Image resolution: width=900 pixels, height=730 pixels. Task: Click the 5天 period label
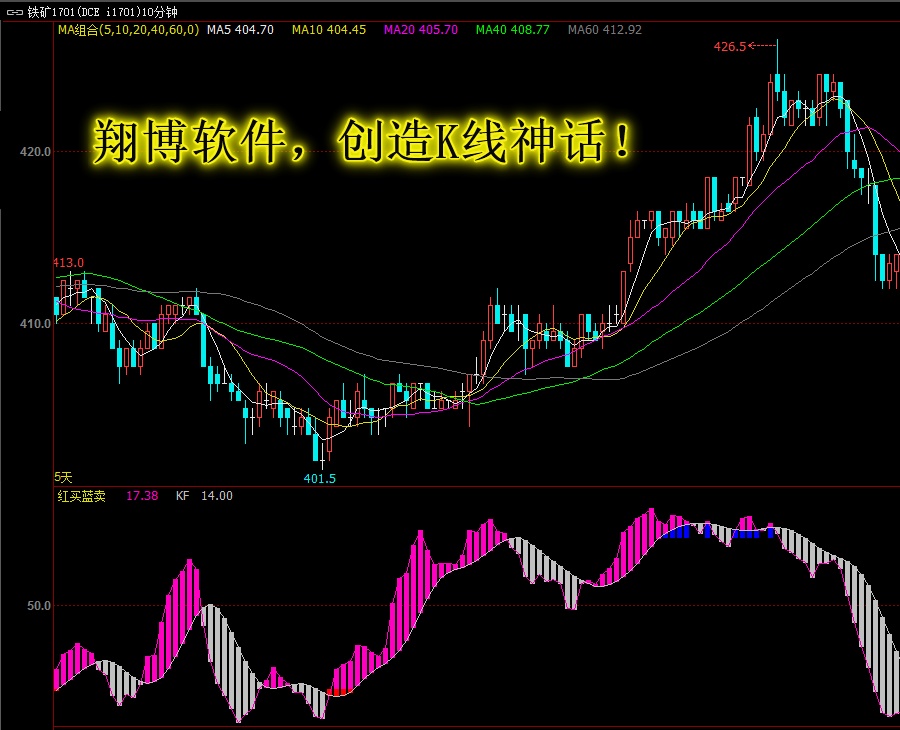[63, 477]
